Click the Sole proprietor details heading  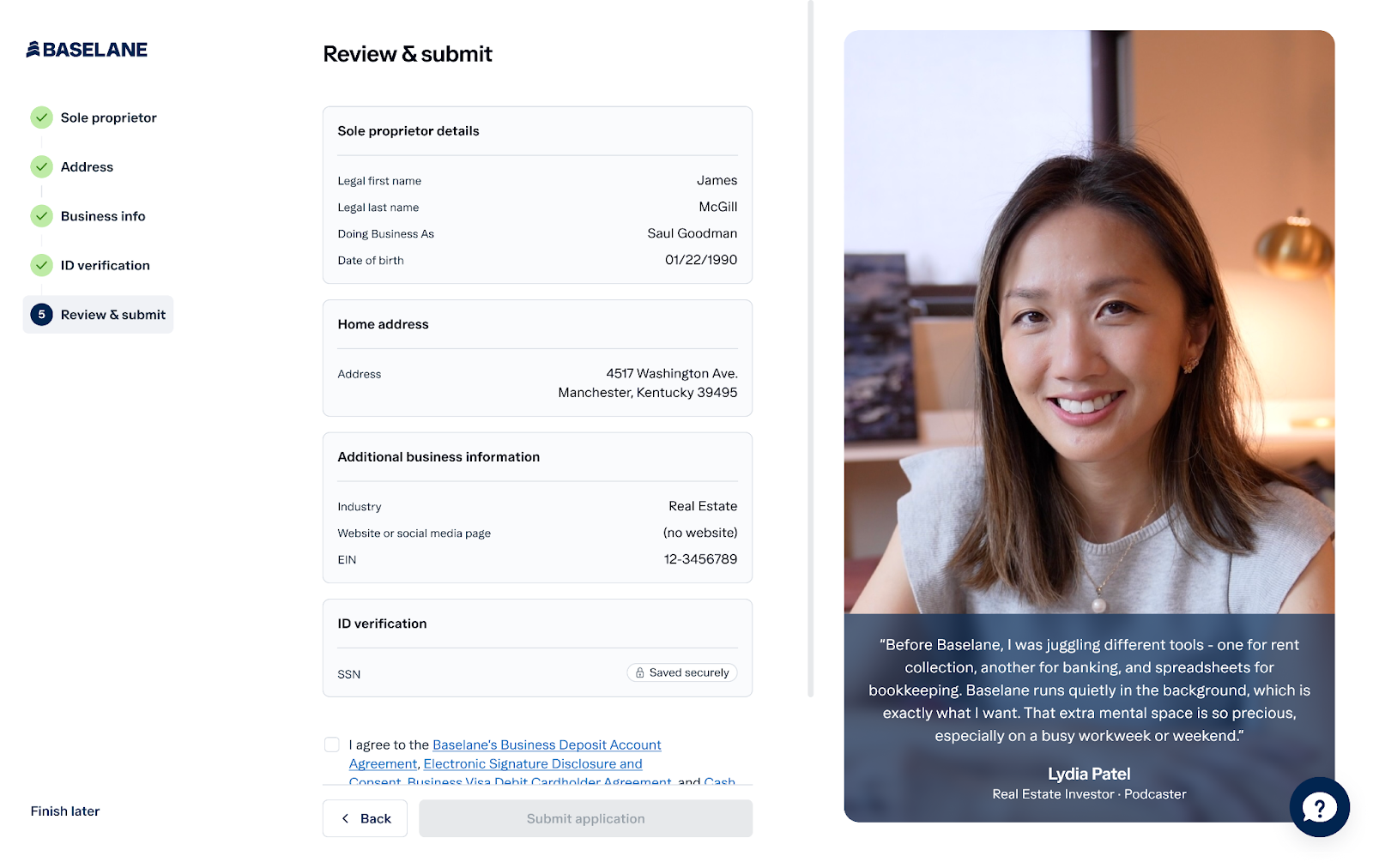click(408, 131)
